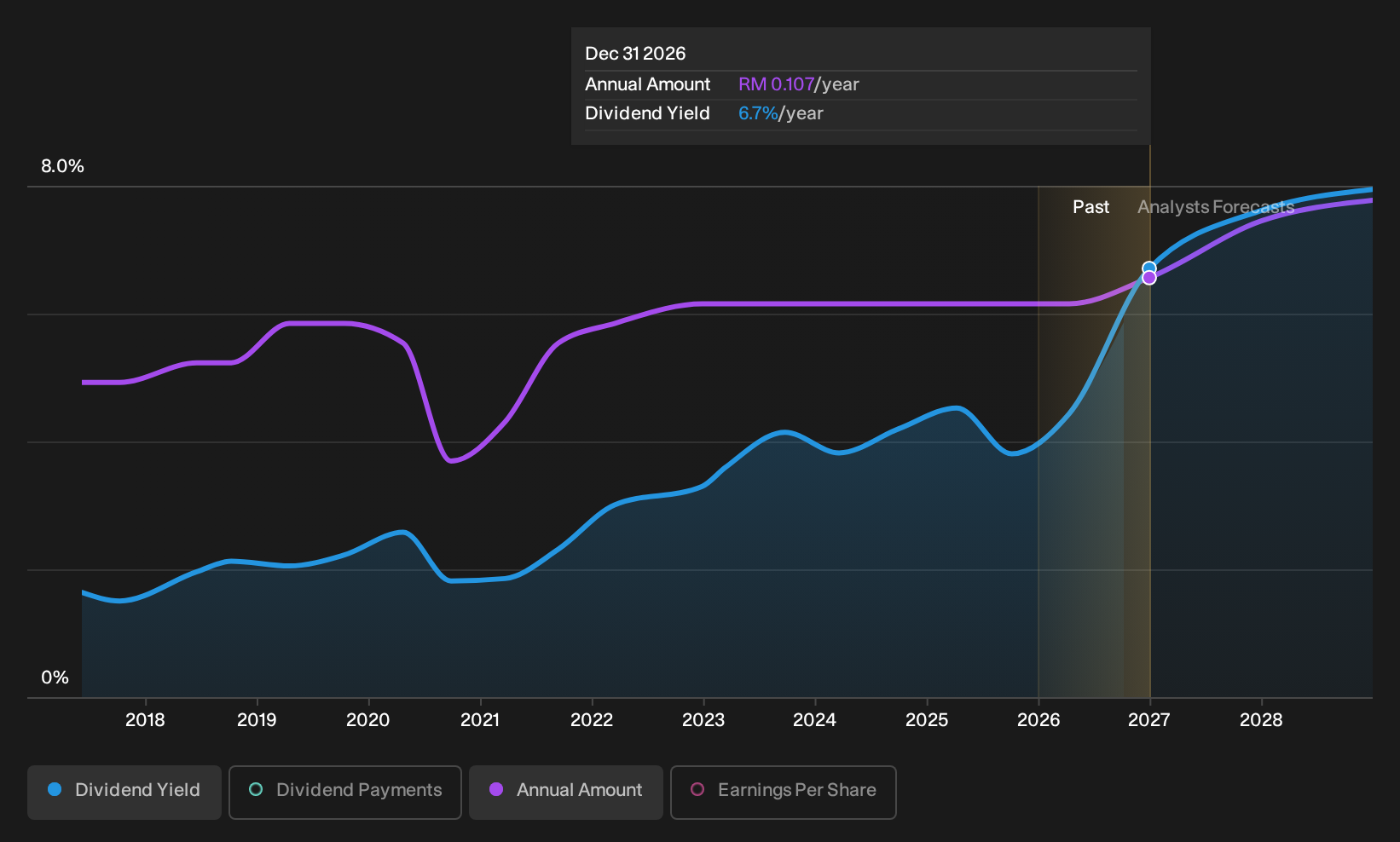Toggle the Dividend Yield series

pos(124,792)
